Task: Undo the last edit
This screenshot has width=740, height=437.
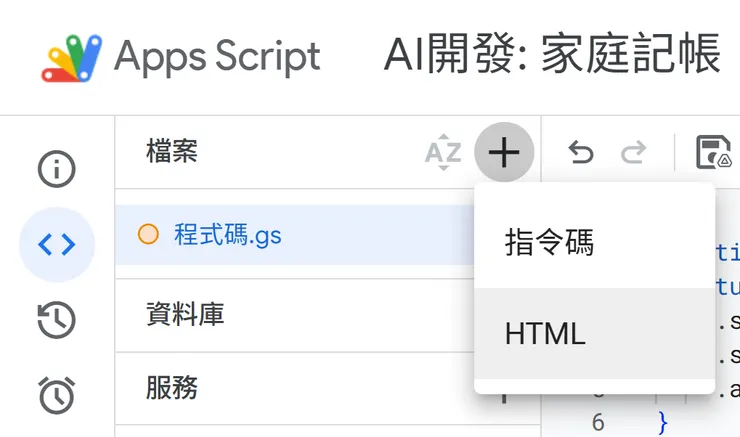Action: 580,152
